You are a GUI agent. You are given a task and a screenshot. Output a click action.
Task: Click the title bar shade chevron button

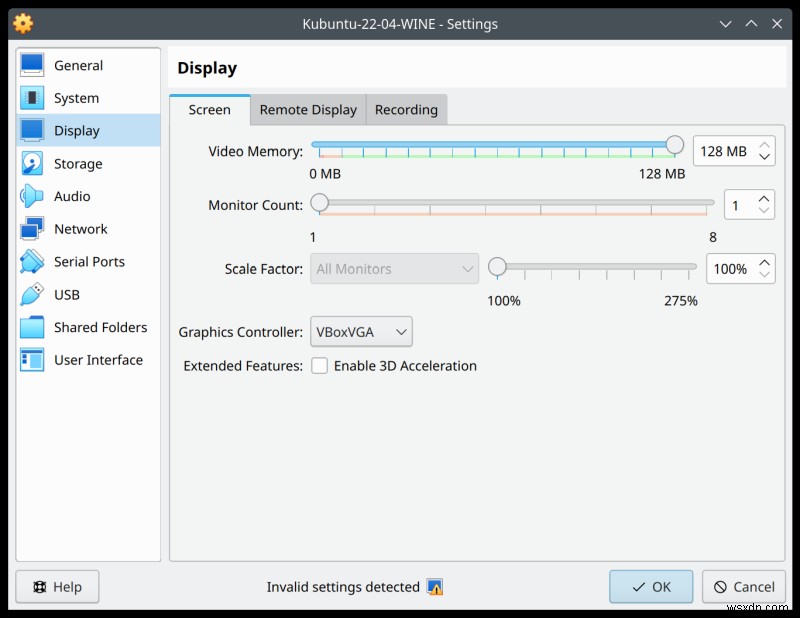pos(725,23)
